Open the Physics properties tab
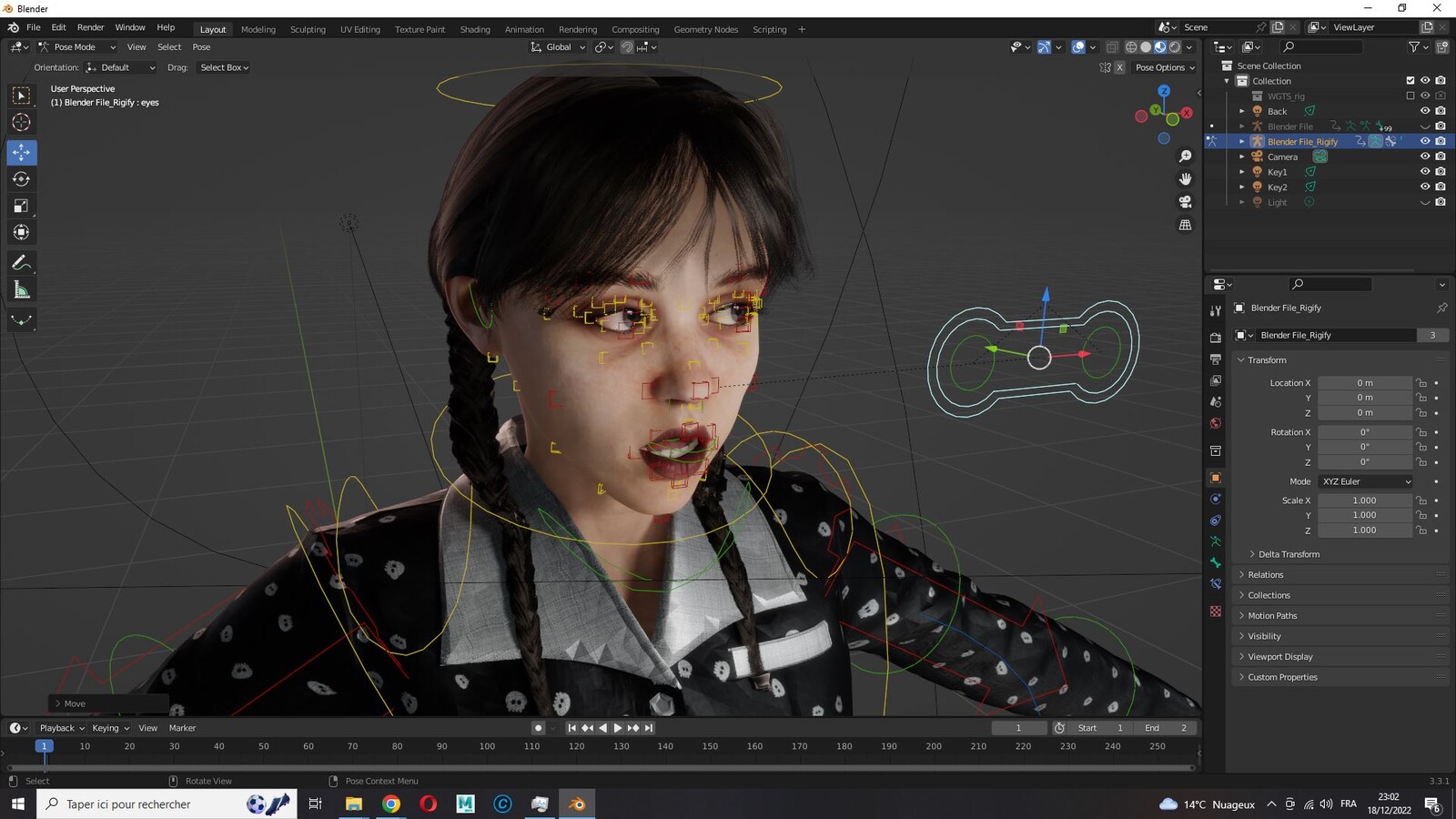 pyautogui.click(x=1216, y=499)
